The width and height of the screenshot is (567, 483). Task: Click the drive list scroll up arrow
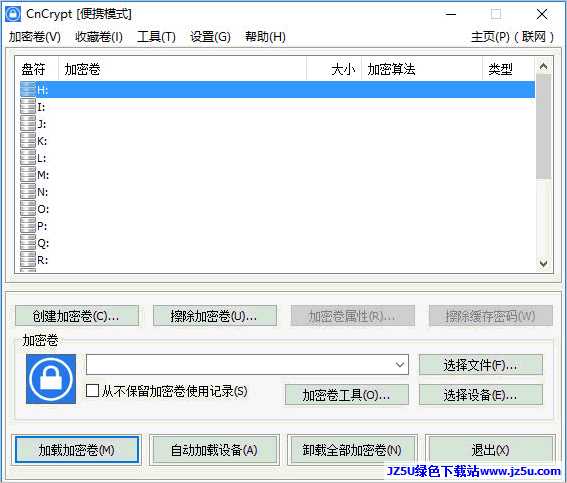(543, 66)
